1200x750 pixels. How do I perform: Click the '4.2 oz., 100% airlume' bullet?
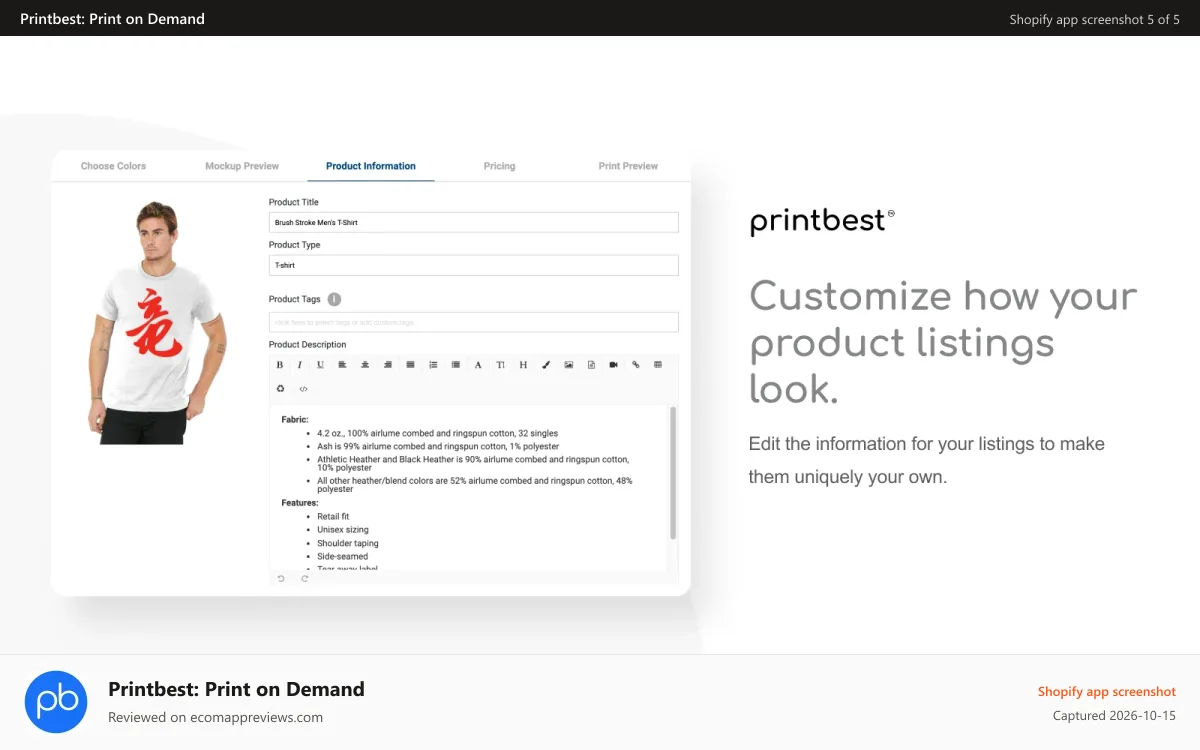tap(437, 433)
